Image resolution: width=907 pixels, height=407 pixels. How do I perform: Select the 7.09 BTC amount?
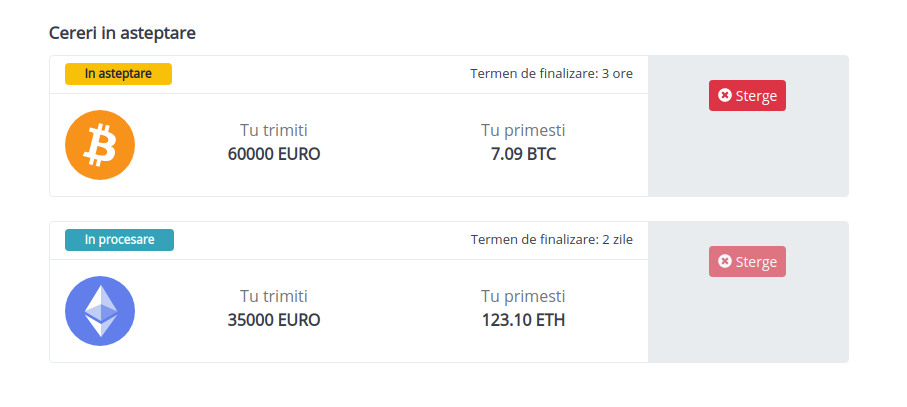click(x=523, y=154)
